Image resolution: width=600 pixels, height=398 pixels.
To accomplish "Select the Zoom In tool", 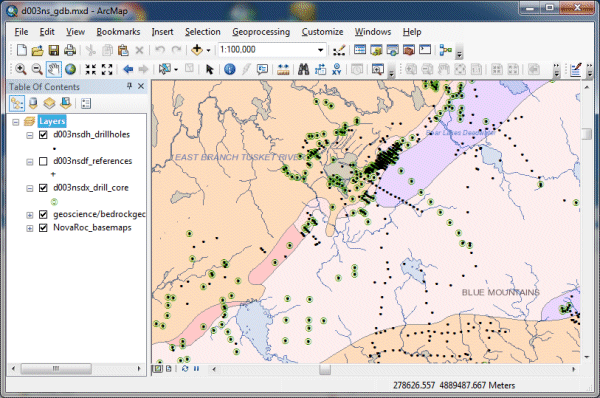I will point(21,69).
